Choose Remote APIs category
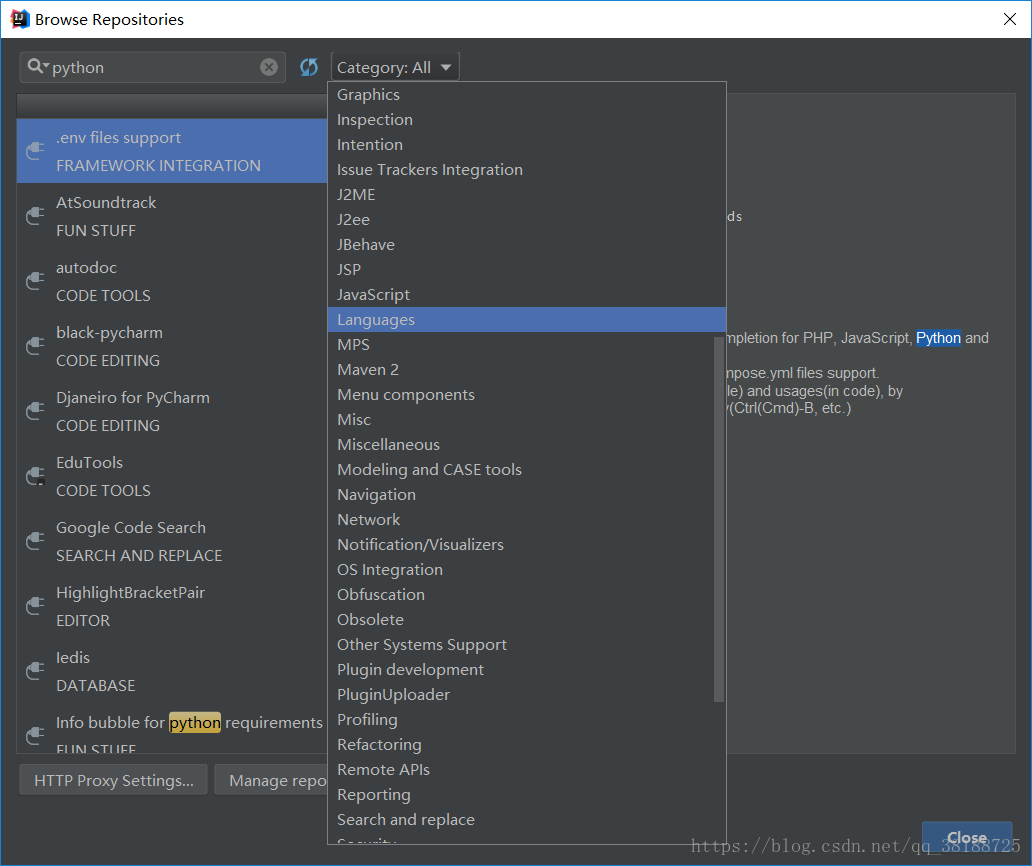The width and height of the screenshot is (1032, 866). click(x=527, y=770)
